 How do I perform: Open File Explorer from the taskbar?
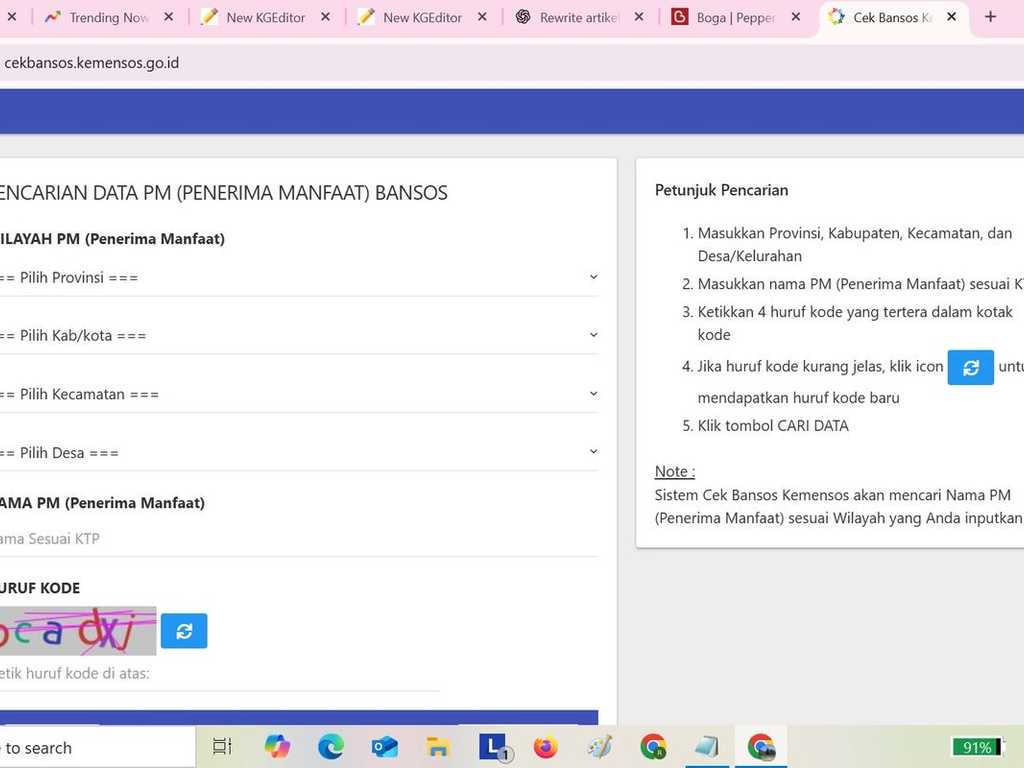(x=437, y=747)
